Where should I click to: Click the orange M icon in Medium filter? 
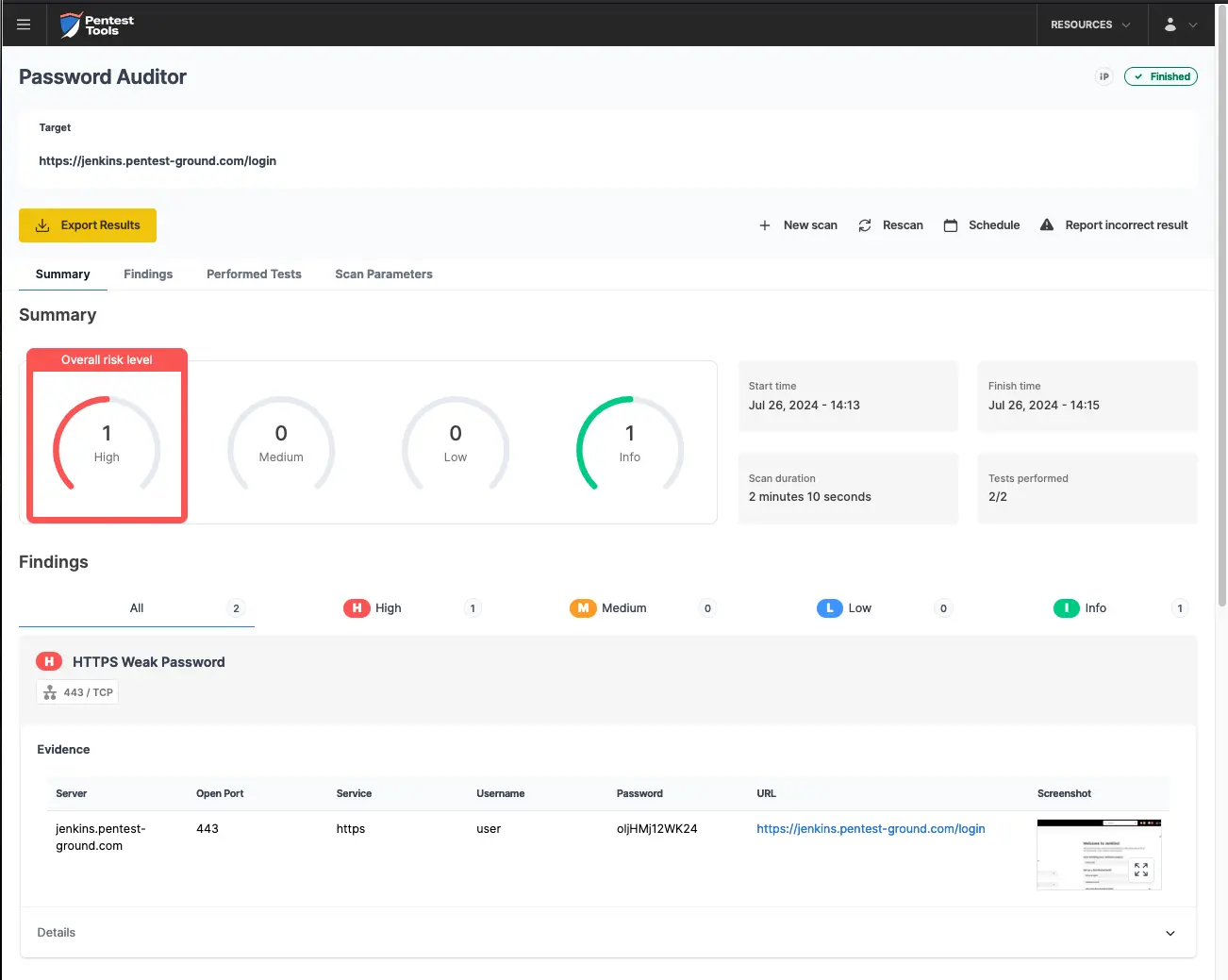[x=583, y=608]
